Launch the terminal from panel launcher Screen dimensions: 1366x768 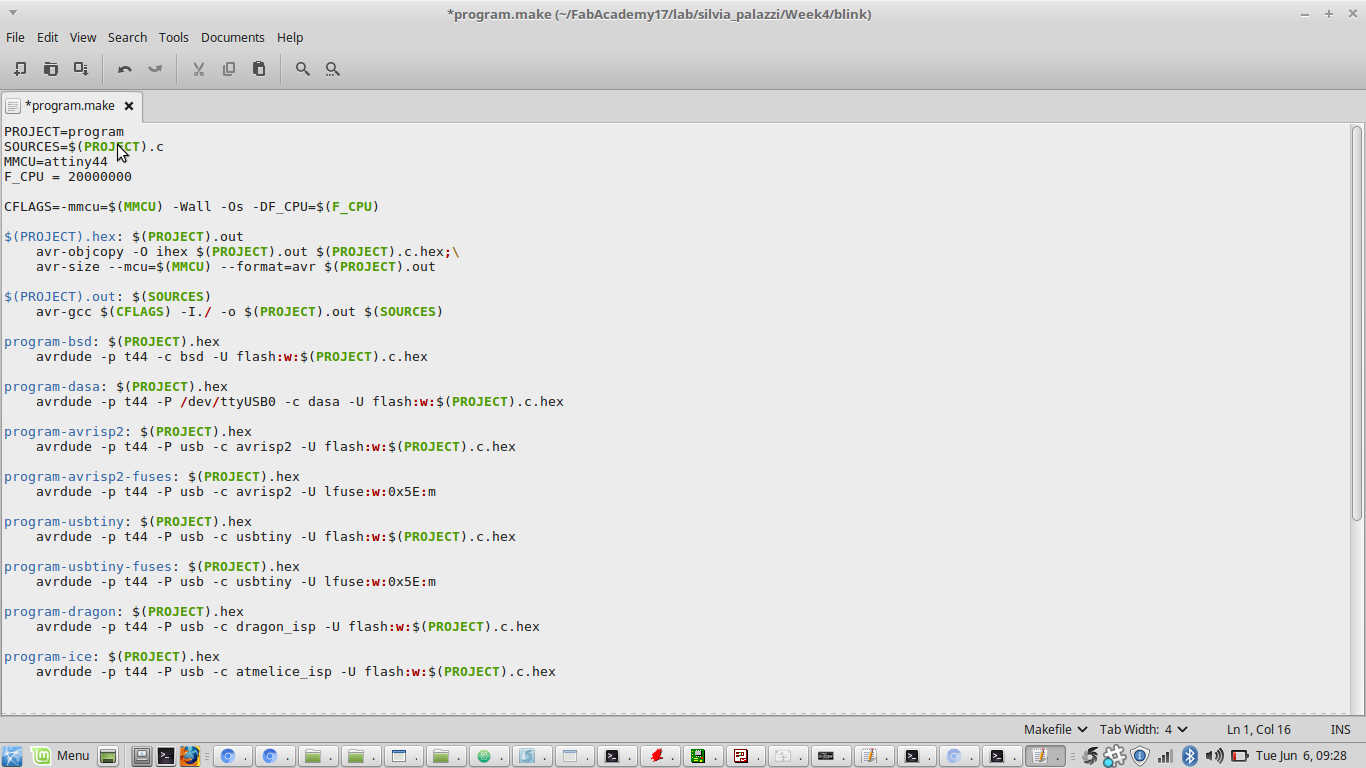pos(165,756)
